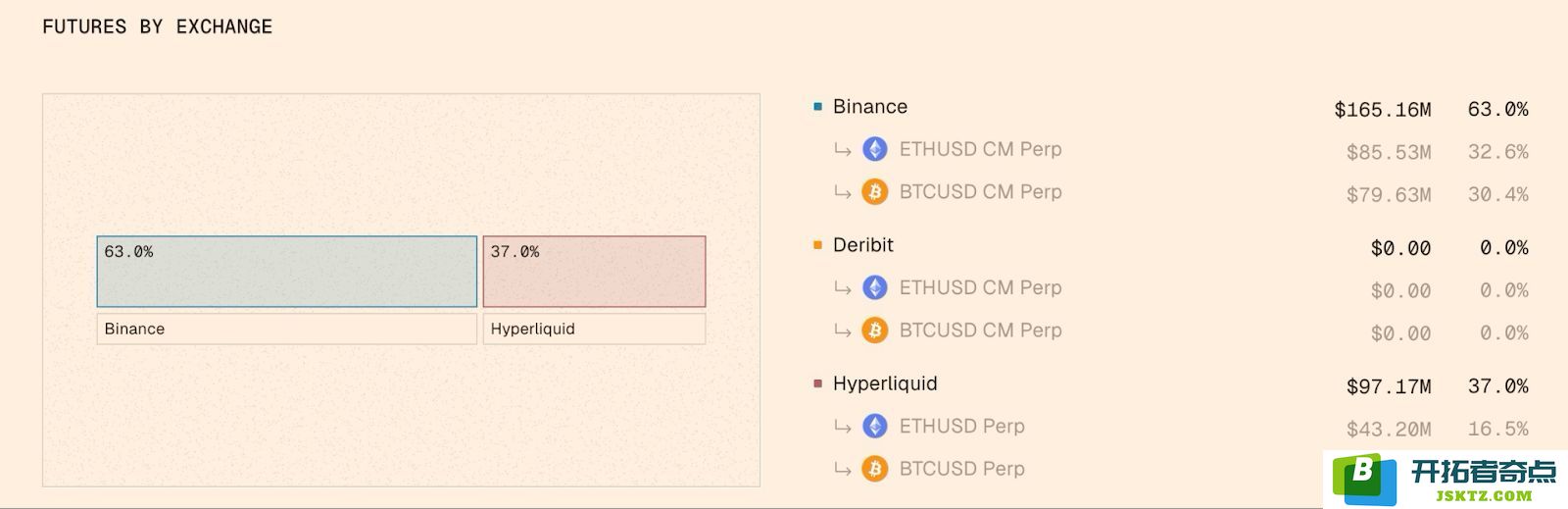
Task: Click the Bitcoin icon next to BTCUSD Perp
Action: click(x=875, y=469)
